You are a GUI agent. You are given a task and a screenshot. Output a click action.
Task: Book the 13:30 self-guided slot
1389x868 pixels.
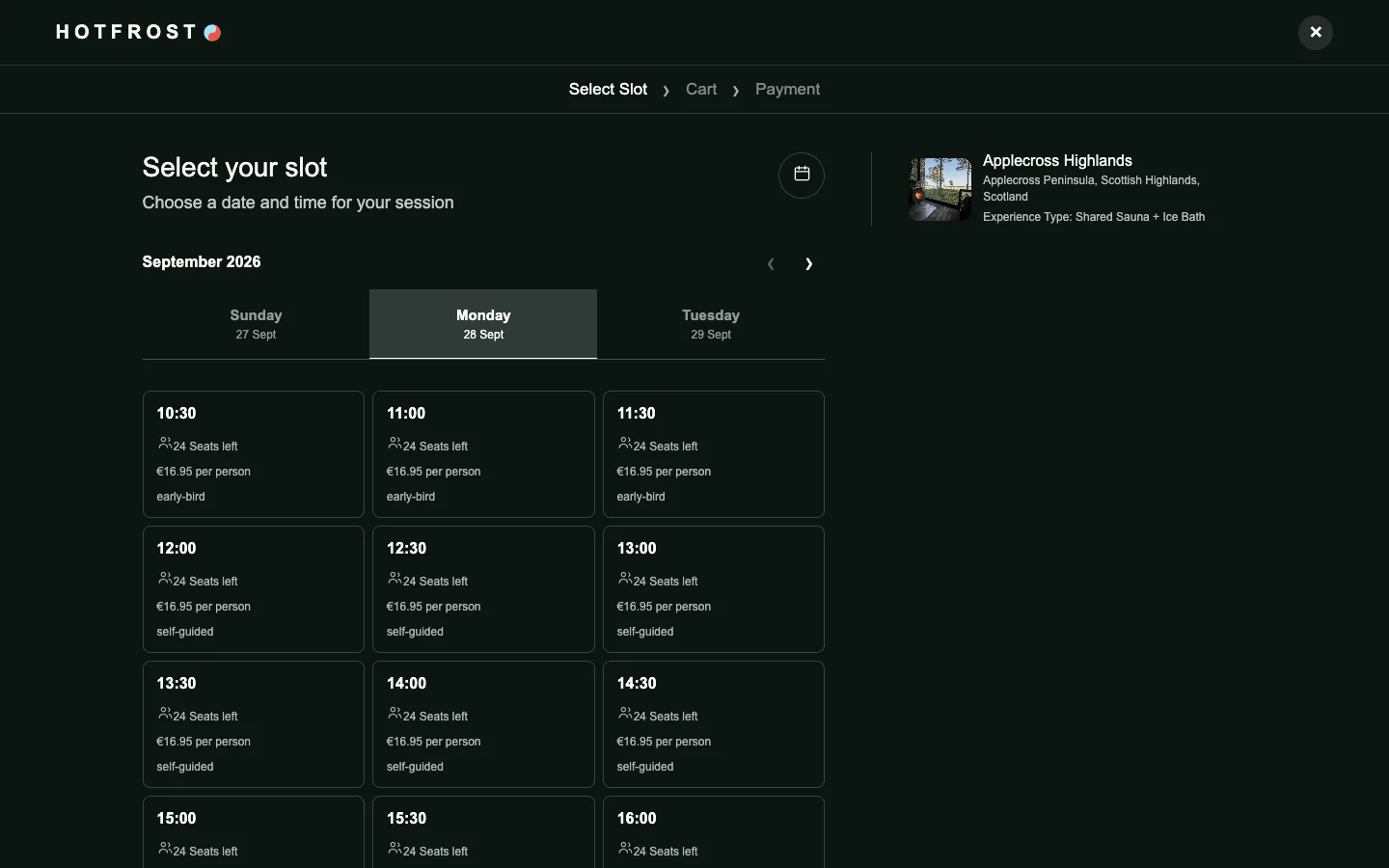254,724
